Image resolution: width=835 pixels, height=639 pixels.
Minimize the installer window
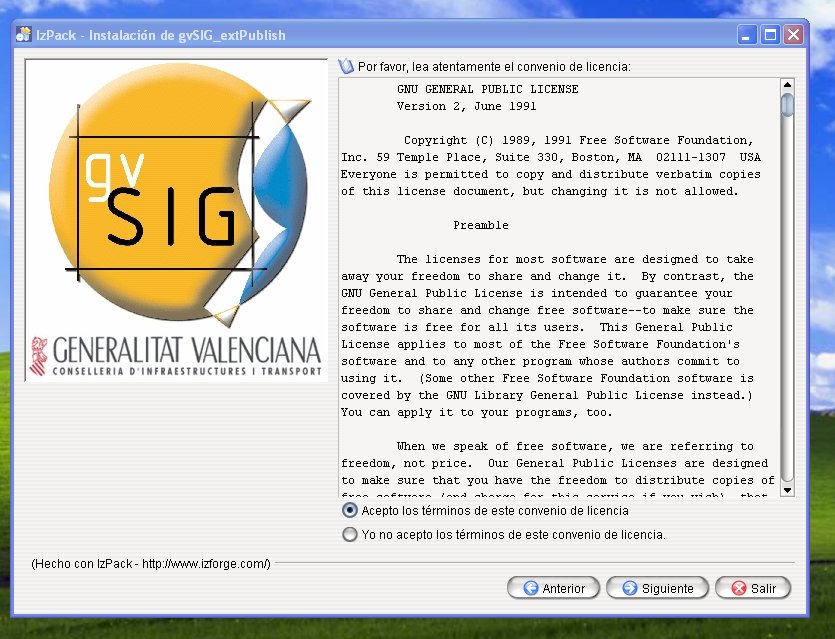[748, 35]
